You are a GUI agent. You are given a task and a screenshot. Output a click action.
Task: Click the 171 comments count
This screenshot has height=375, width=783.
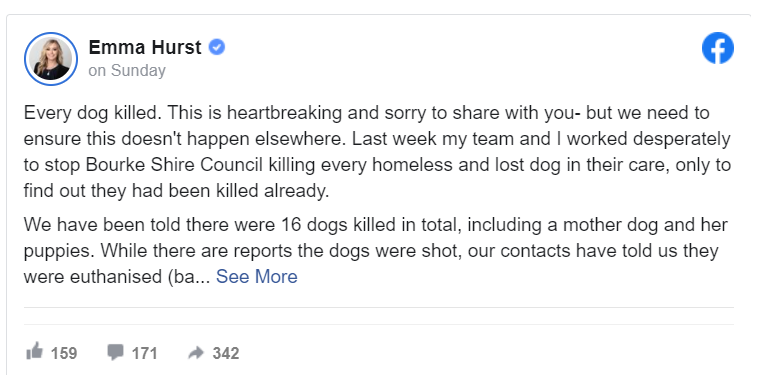tap(144, 354)
